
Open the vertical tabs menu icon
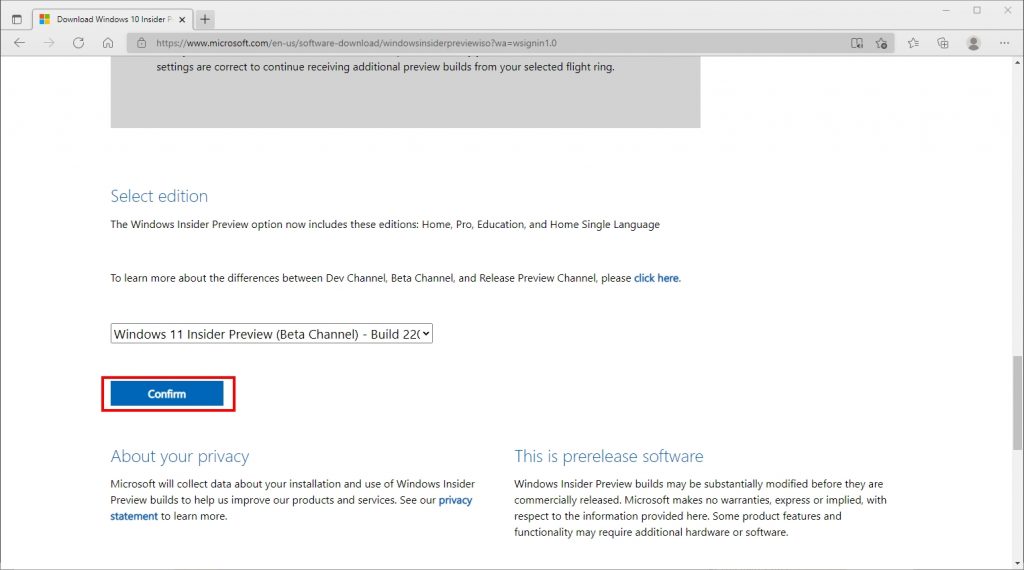(17, 19)
